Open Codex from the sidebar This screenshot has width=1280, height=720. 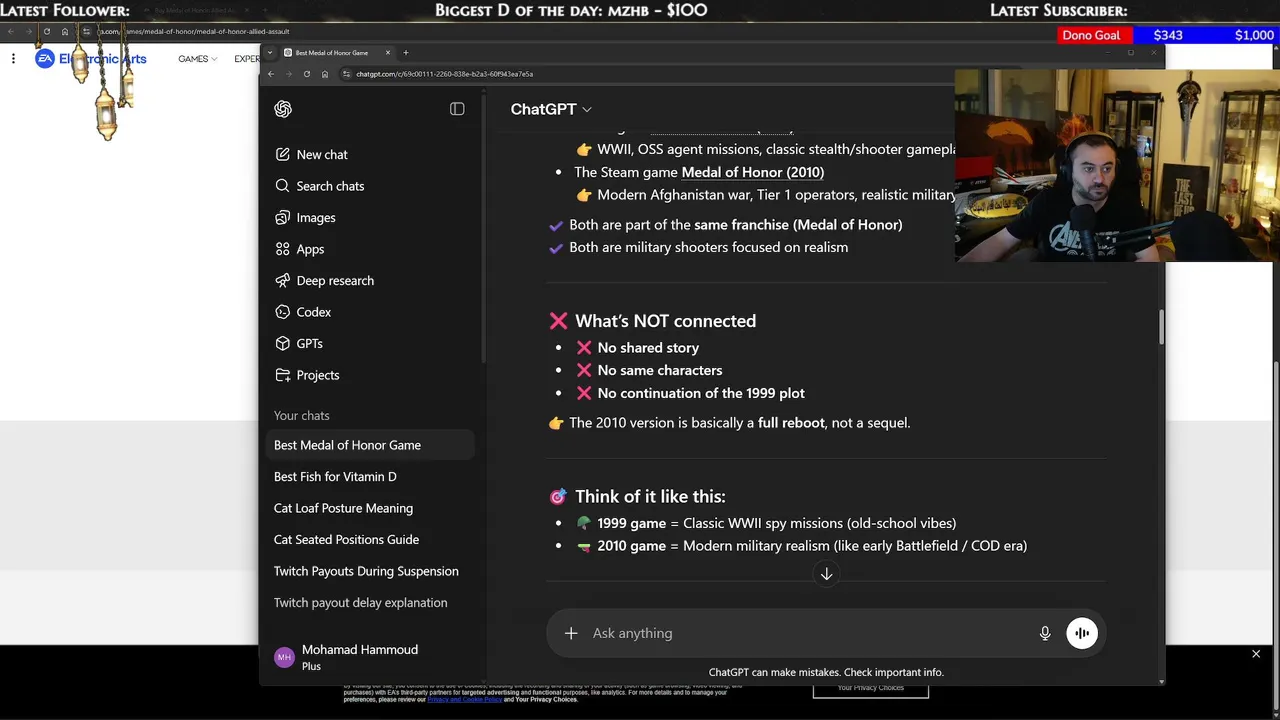tap(370, 312)
